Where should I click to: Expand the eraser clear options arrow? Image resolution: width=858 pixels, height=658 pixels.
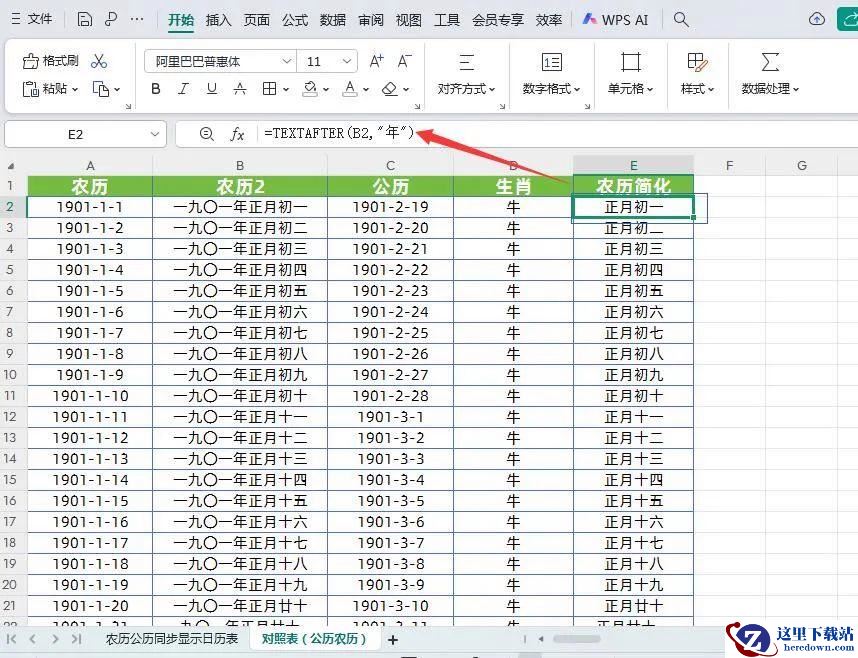(406, 89)
